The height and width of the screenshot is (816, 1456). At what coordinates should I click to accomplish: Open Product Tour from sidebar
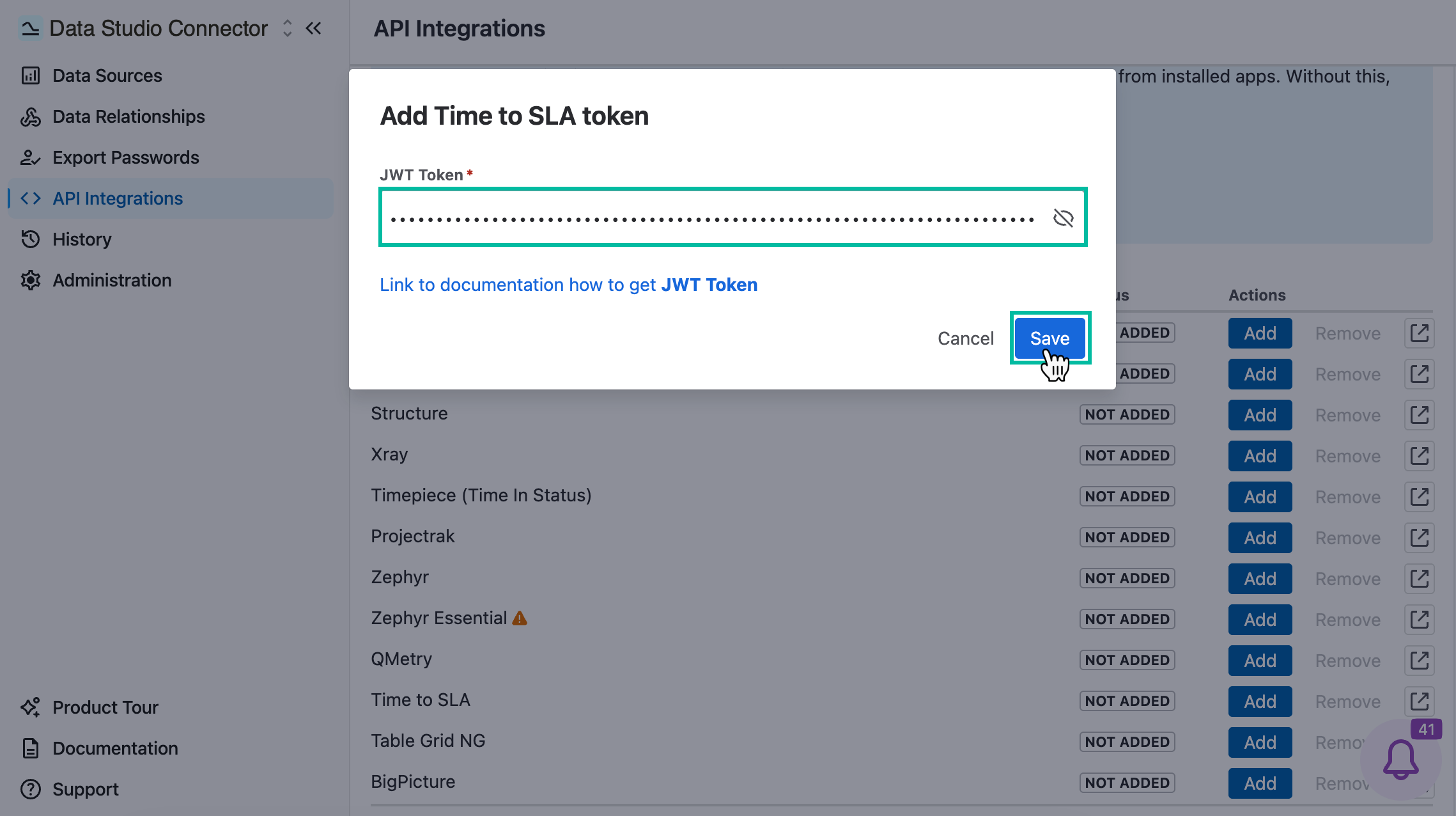105,707
